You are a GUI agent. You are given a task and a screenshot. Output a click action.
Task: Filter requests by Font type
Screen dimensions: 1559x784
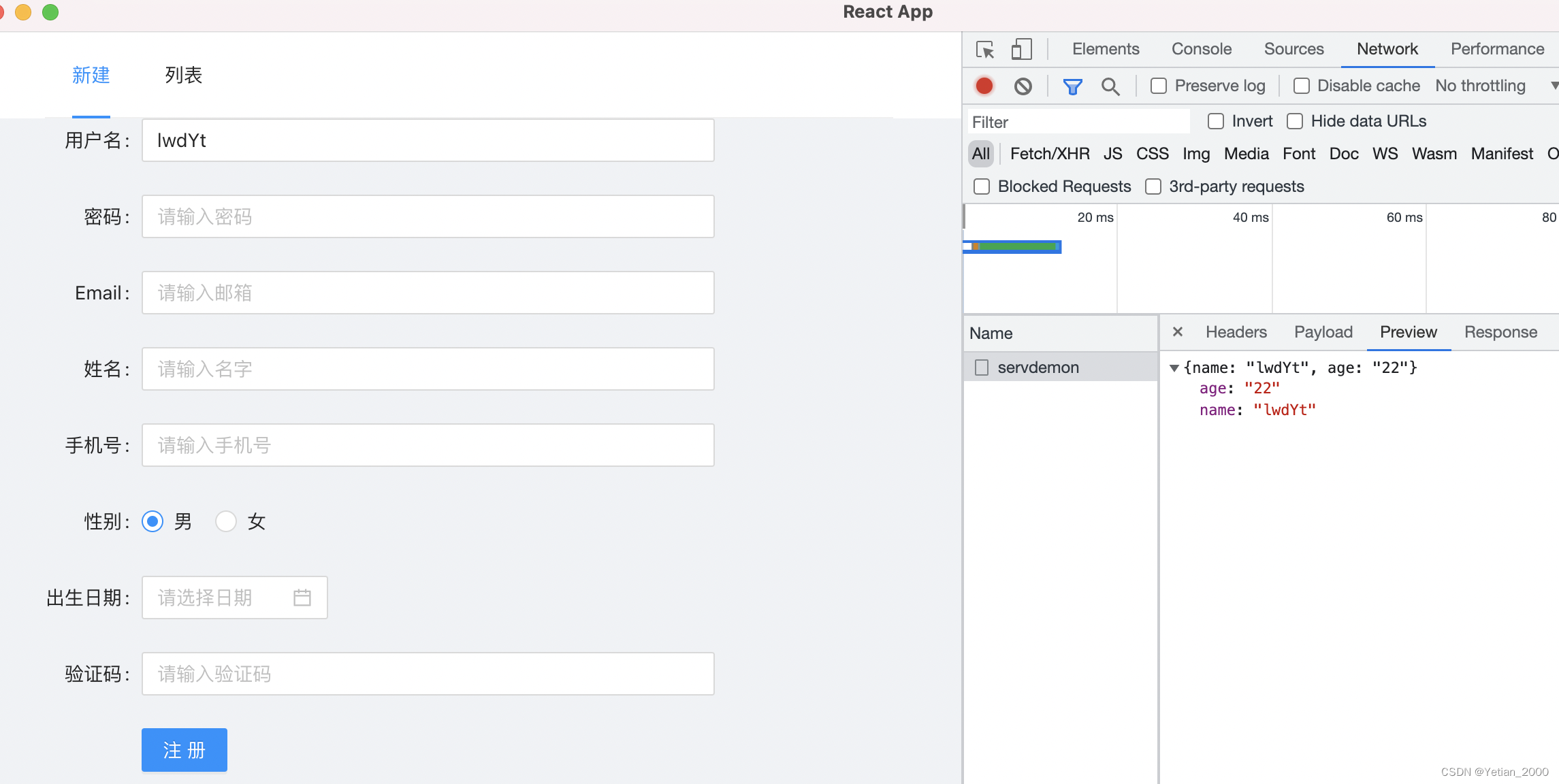[1299, 154]
